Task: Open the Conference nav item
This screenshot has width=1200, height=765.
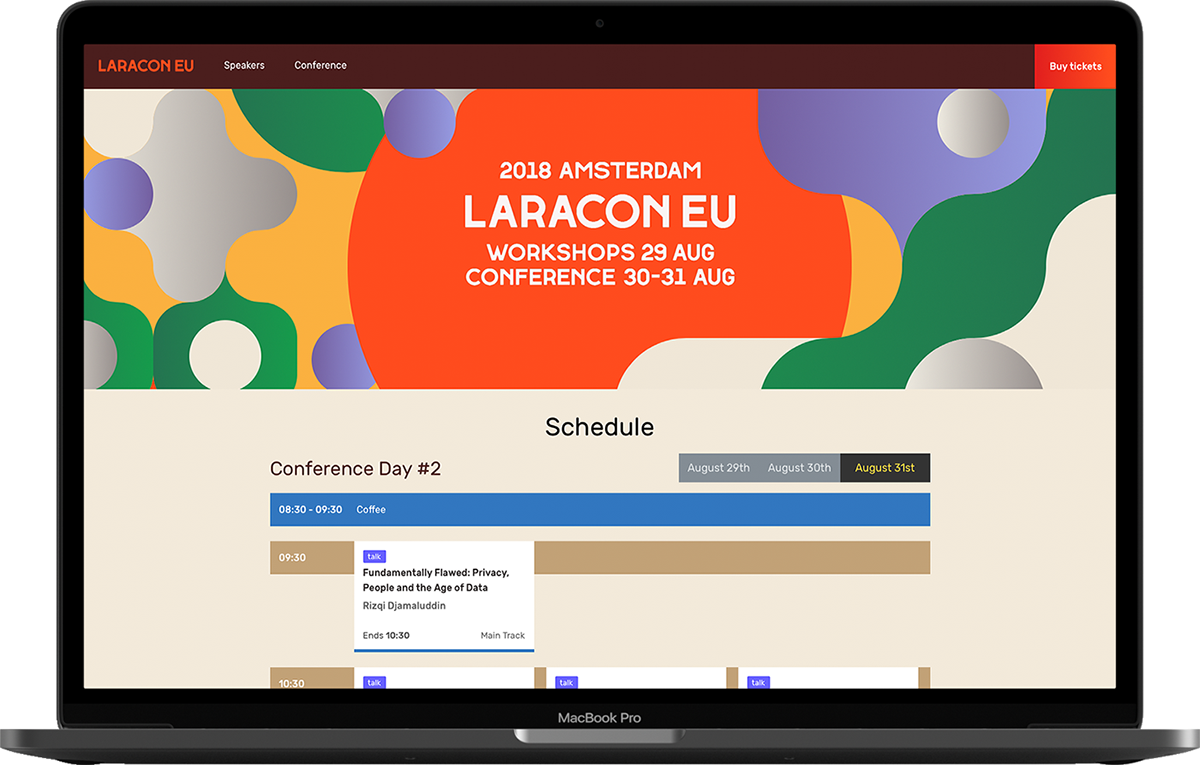Action: 320,66
